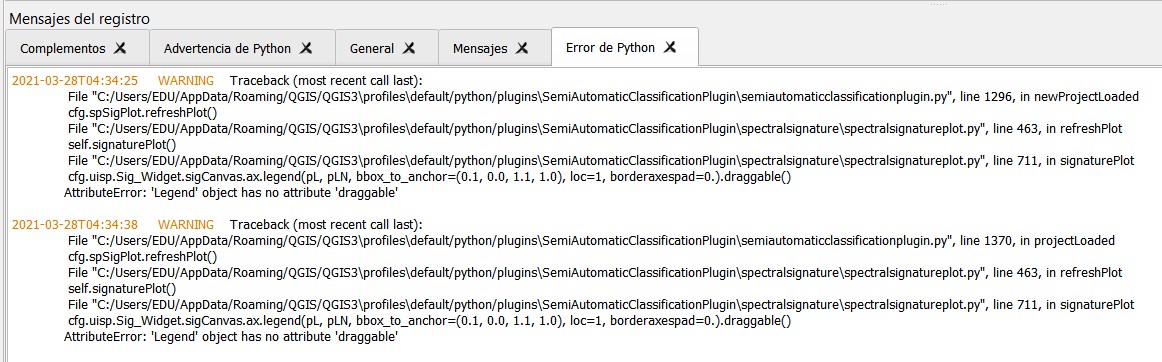1162x362 pixels.
Task: Click the last AttributeError 'draggable' message line
Action: (x=231, y=336)
